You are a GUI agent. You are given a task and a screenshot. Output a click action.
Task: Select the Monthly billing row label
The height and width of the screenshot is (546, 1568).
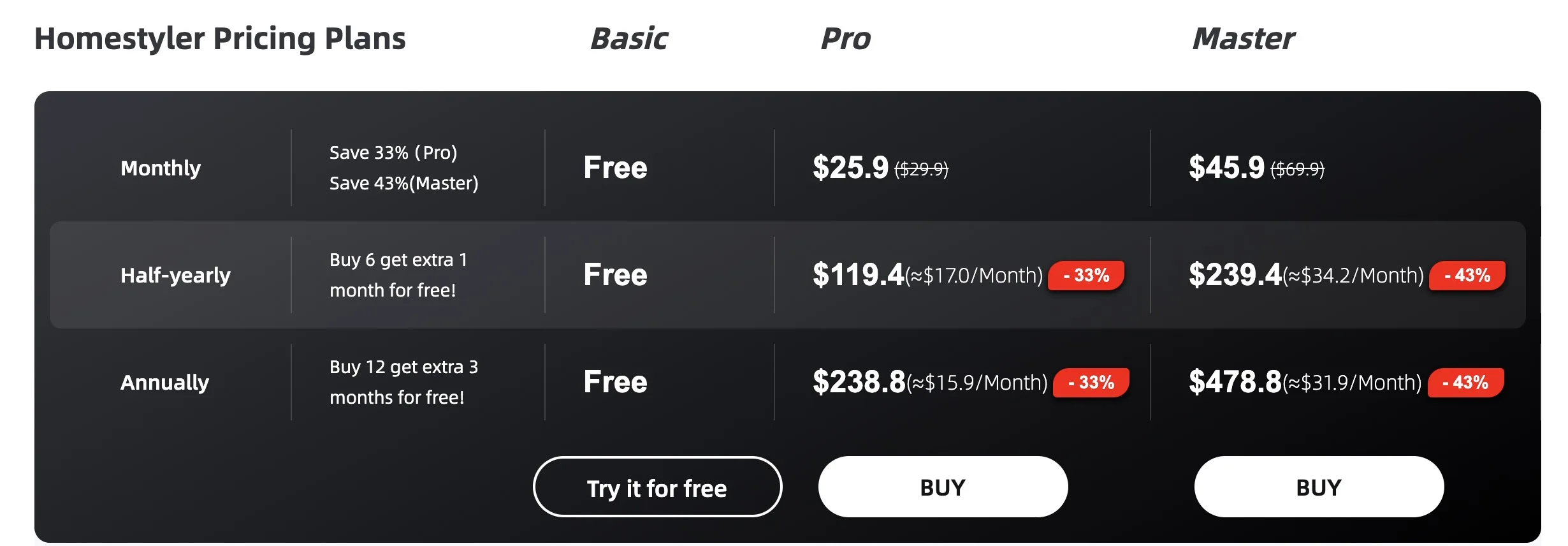[x=161, y=168]
